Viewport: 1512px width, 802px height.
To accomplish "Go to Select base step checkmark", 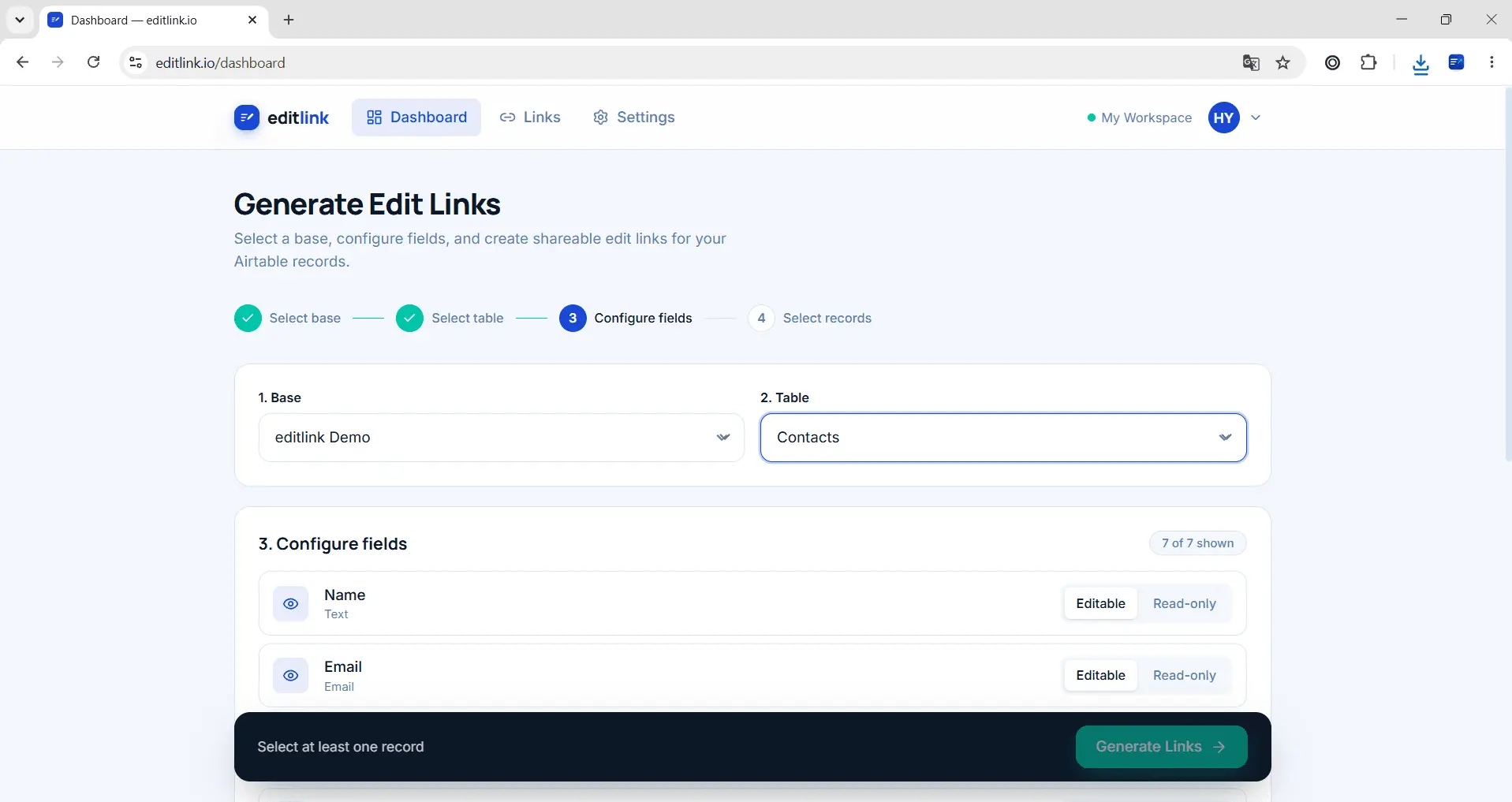I will [248, 319].
